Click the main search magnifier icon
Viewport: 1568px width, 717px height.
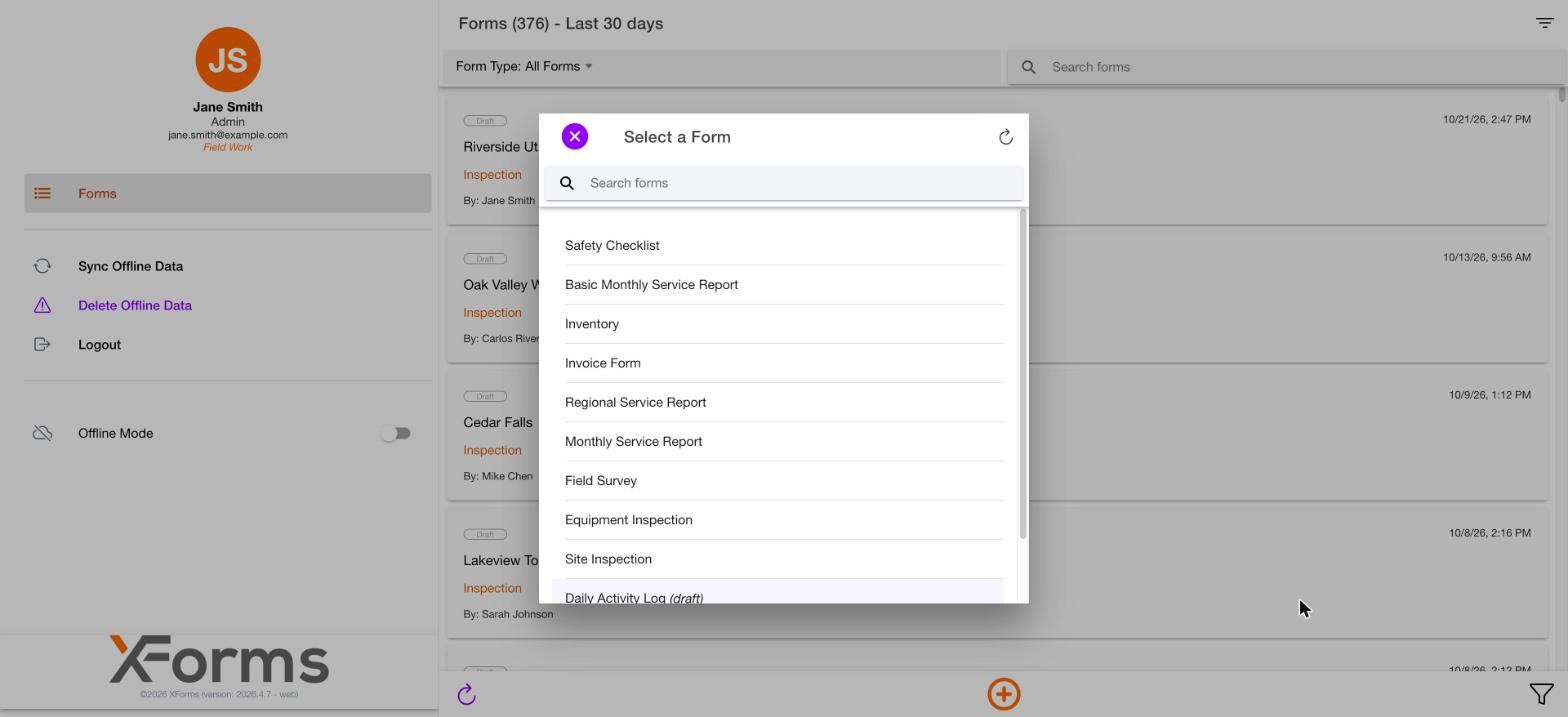(1028, 67)
